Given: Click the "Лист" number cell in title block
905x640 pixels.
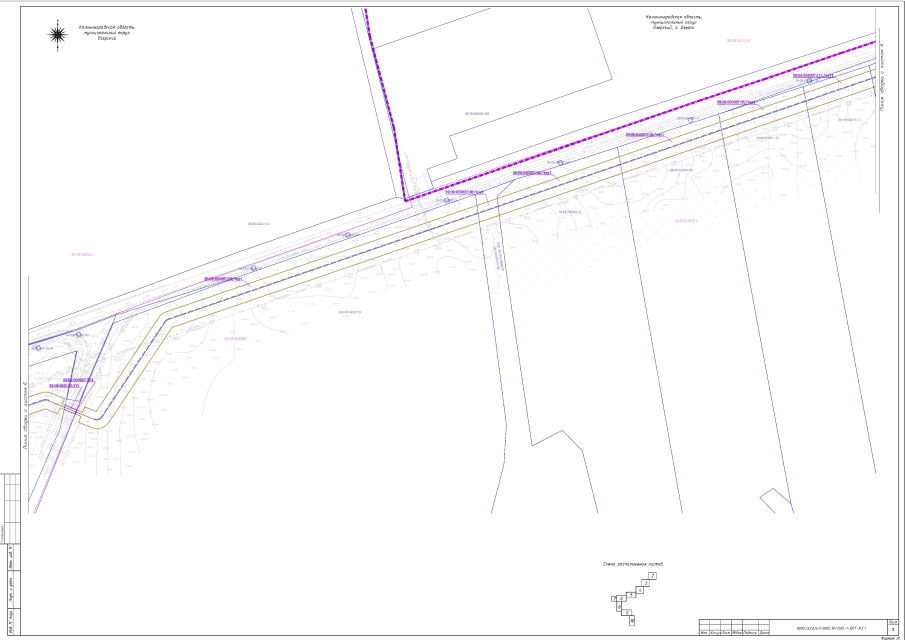Looking at the screenshot, I should click(x=878, y=629).
